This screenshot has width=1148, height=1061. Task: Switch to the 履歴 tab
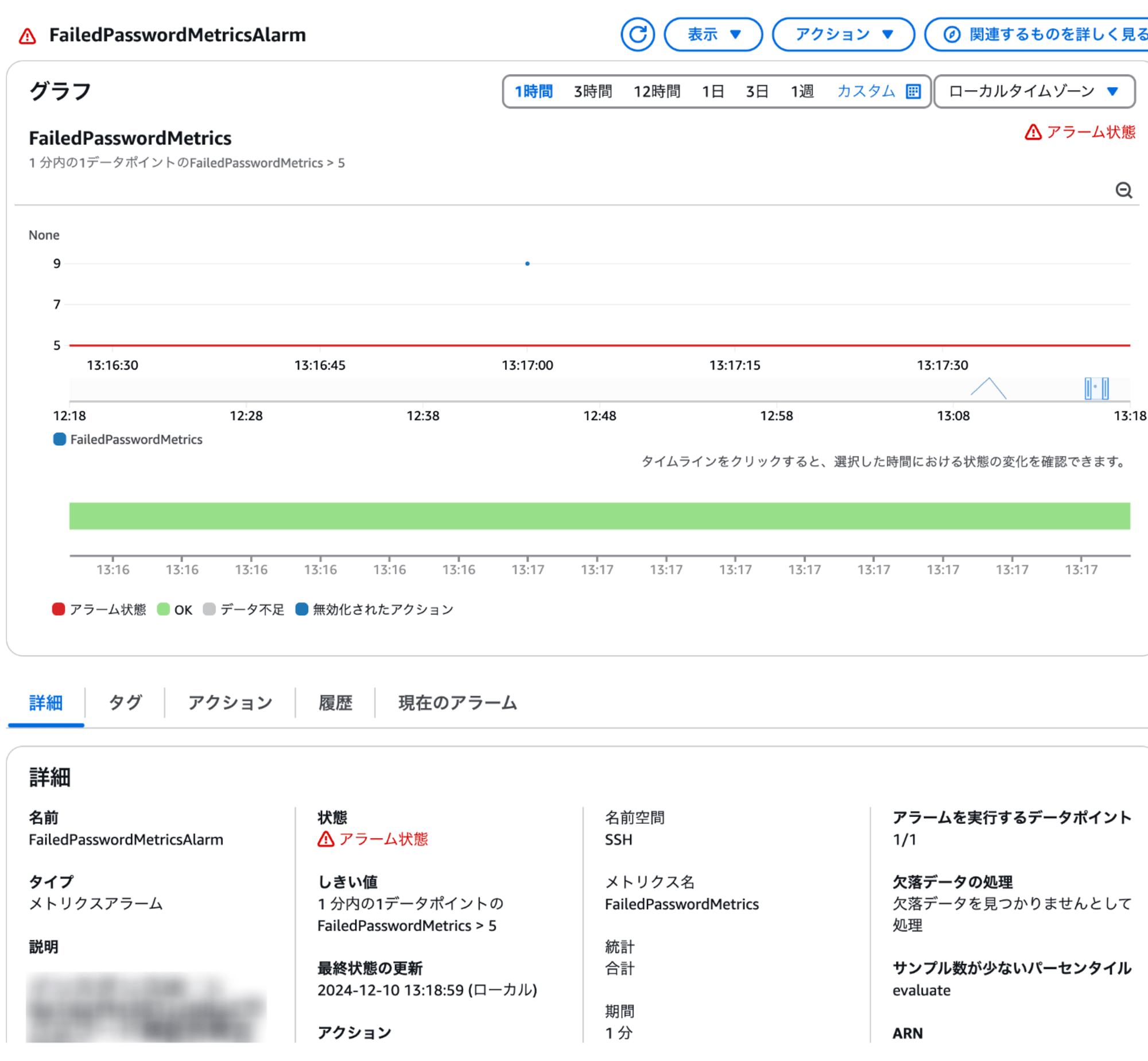tap(335, 703)
